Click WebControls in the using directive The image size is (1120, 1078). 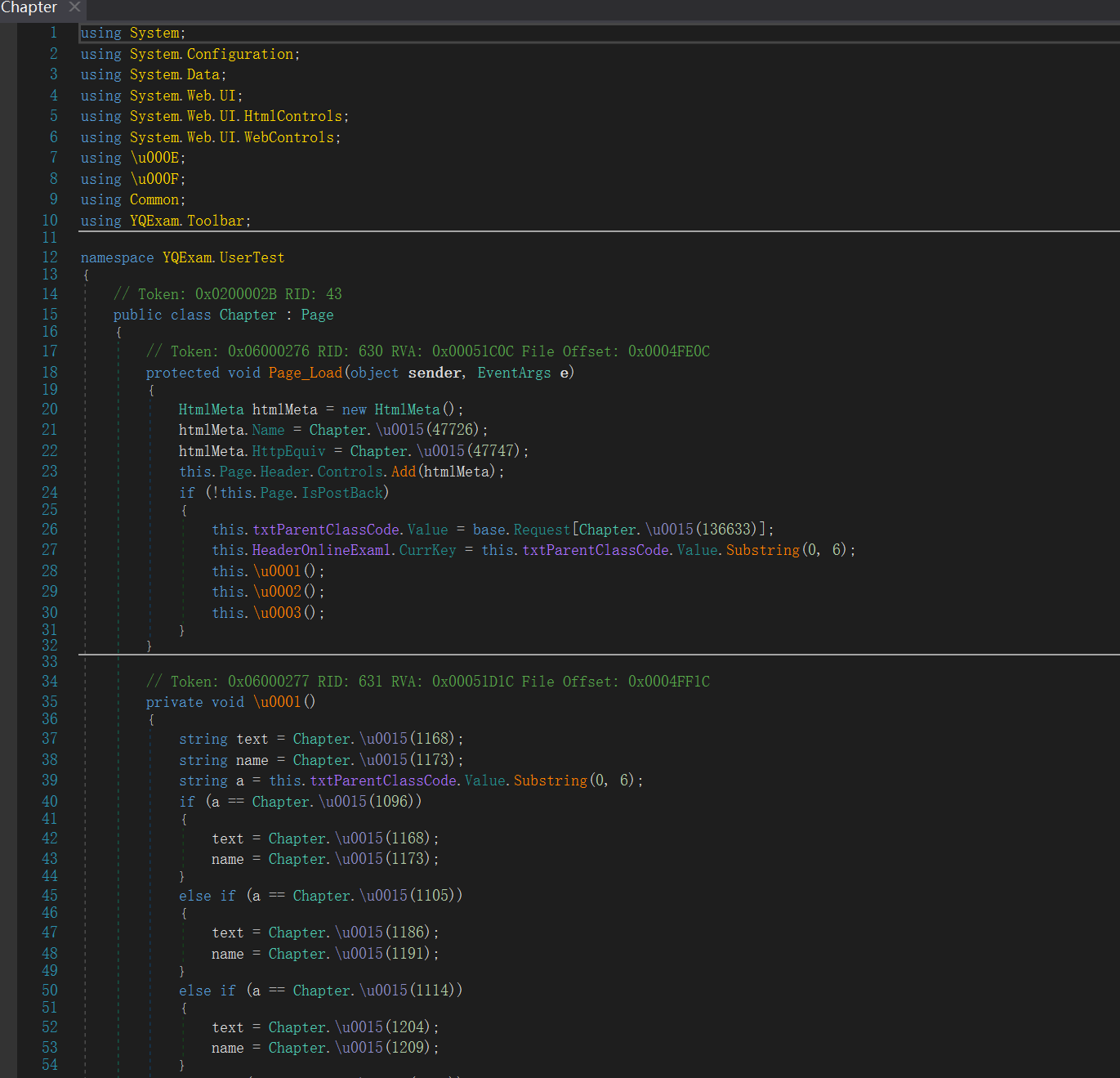click(288, 137)
